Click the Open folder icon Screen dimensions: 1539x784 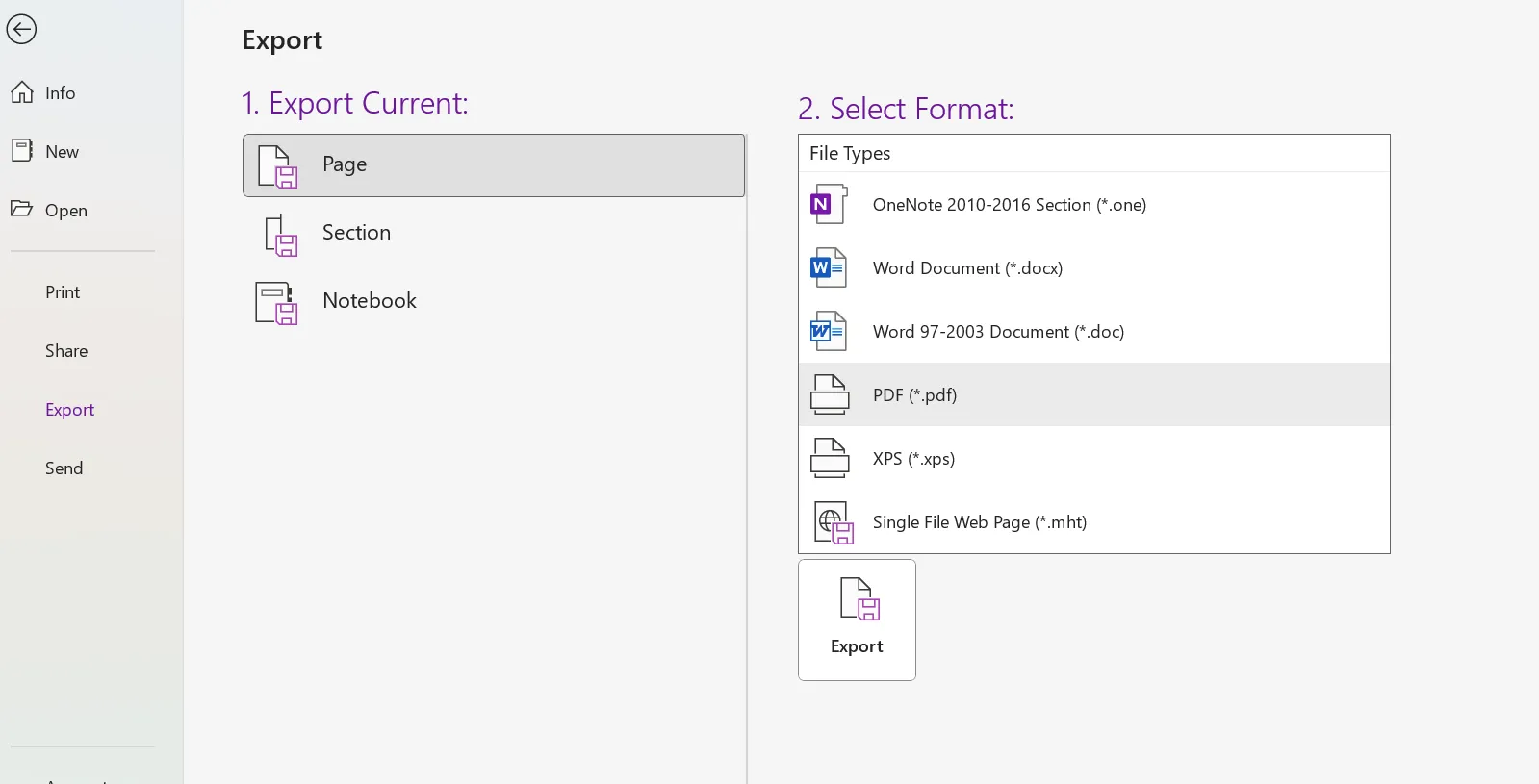pyautogui.click(x=22, y=209)
